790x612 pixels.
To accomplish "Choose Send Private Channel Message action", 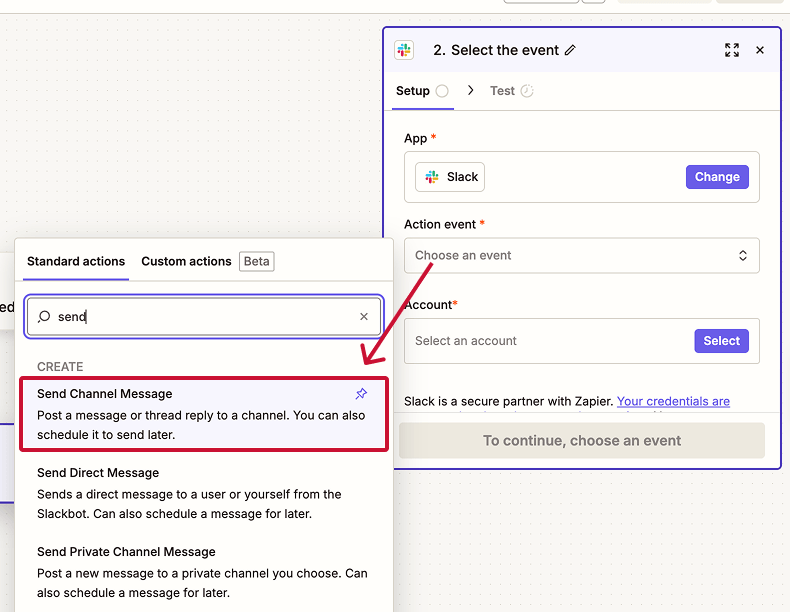I will (204, 572).
